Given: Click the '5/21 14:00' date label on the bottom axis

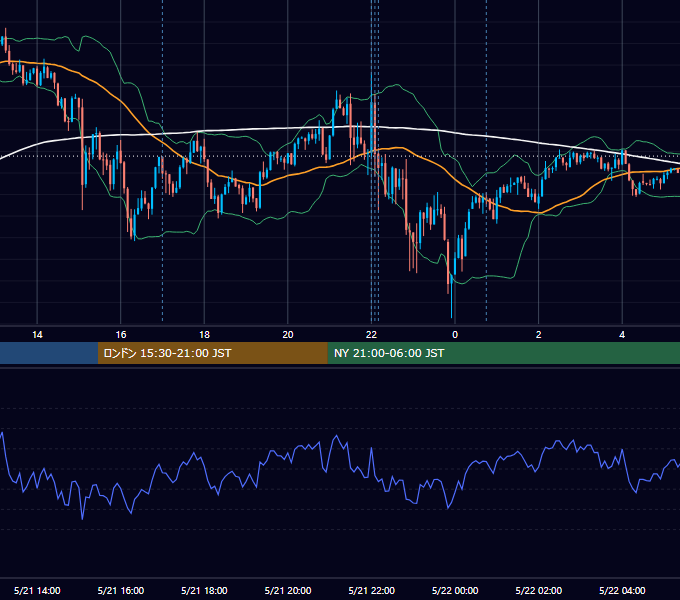Looking at the screenshot, I should point(37,590).
